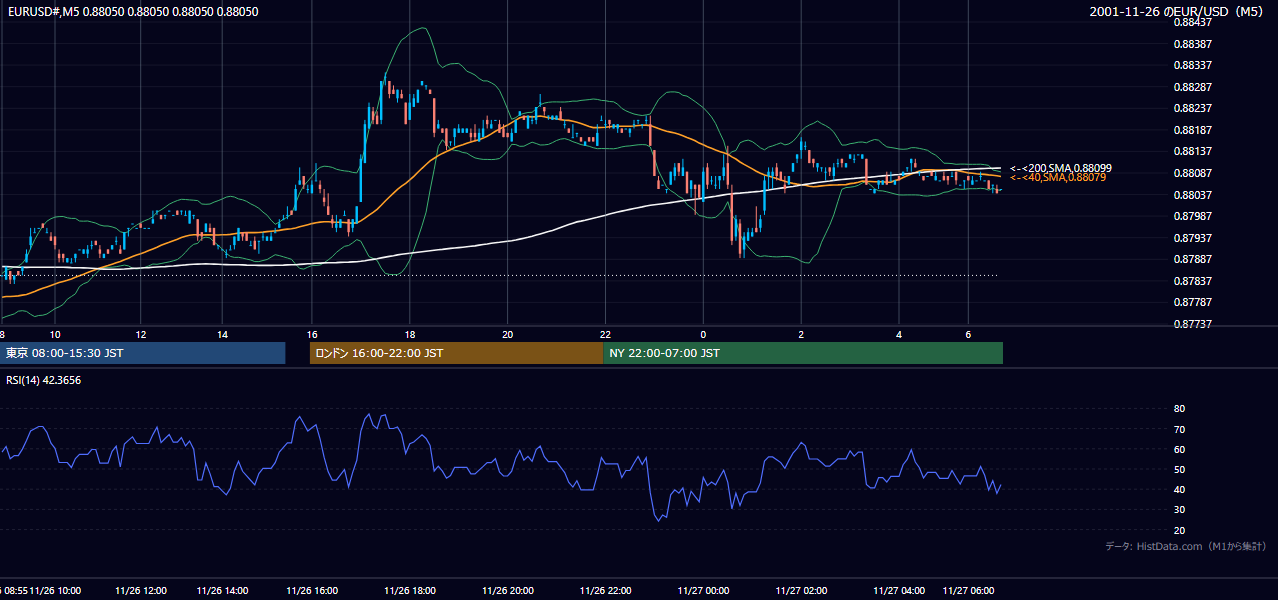Screen dimensions: 1278x600
Task: Click hour 4 under the price chart
Action: coord(899,334)
